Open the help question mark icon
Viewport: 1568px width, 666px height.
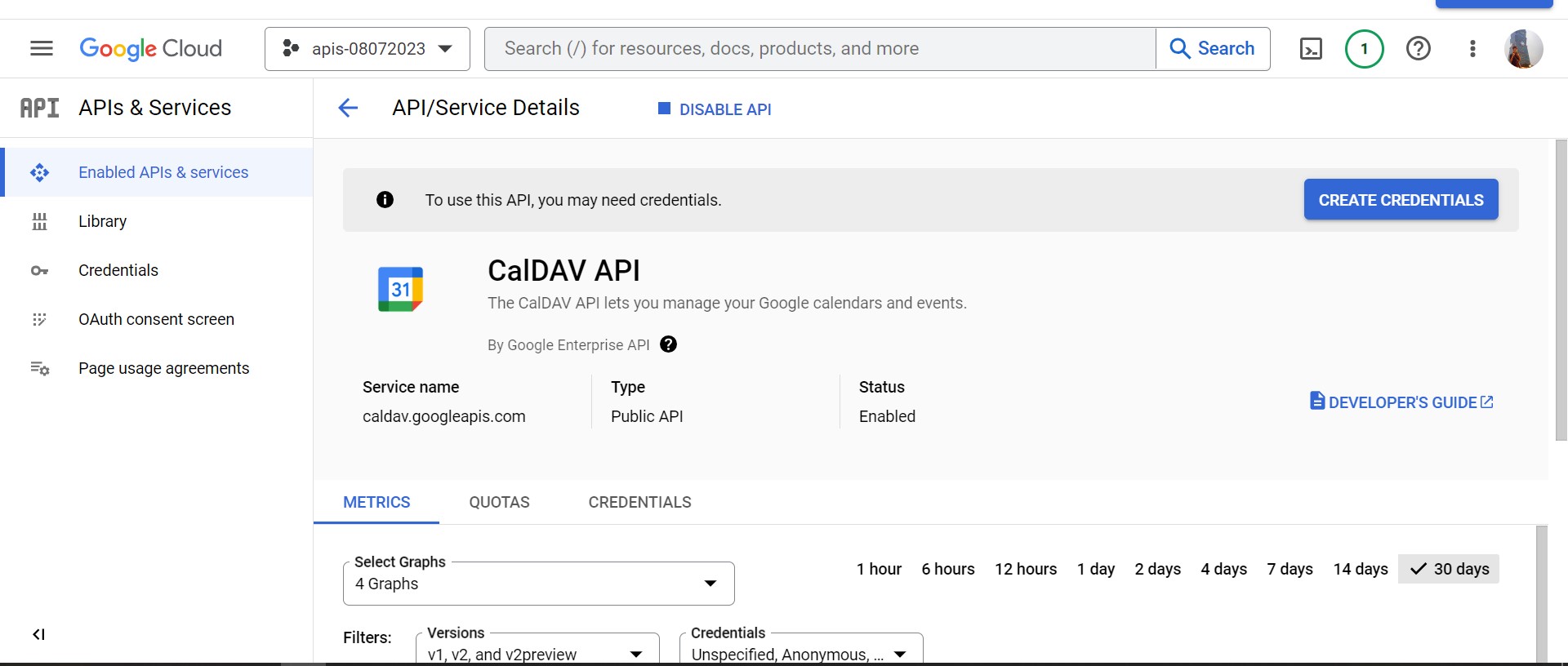pyautogui.click(x=1419, y=49)
